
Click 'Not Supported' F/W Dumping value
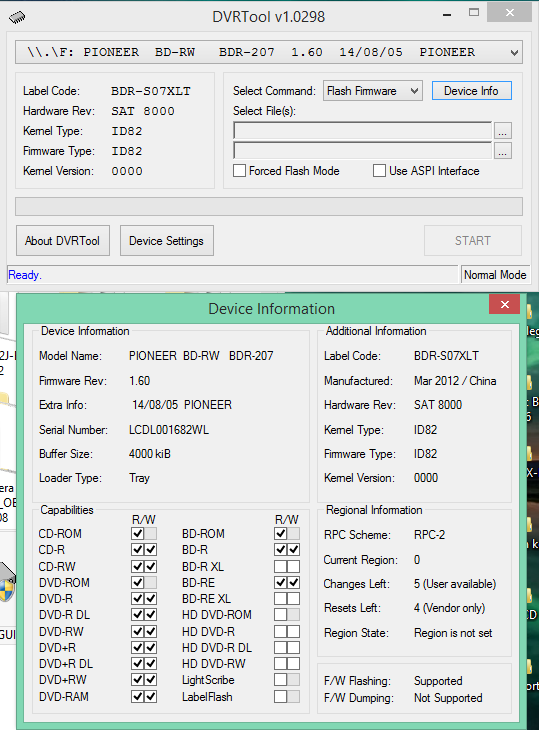(x=448, y=698)
